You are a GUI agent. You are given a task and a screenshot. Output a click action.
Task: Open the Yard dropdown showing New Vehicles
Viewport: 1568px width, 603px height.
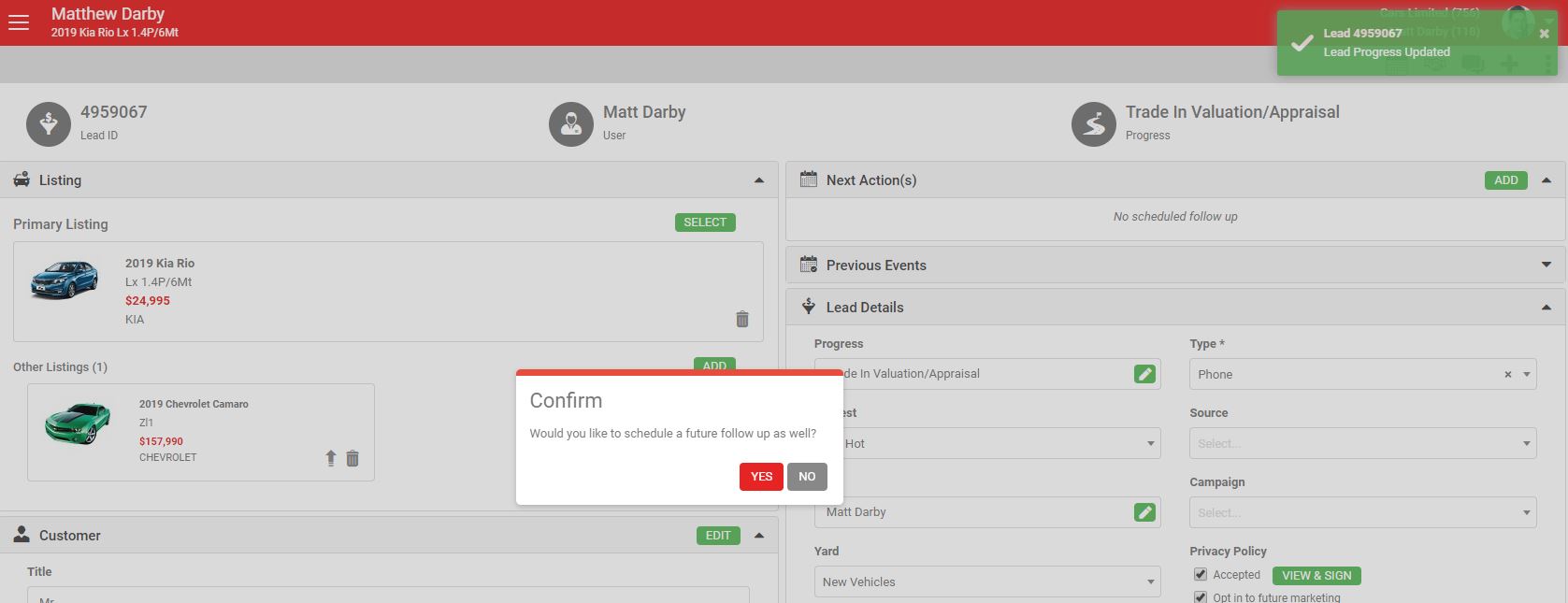click(987, 581)
